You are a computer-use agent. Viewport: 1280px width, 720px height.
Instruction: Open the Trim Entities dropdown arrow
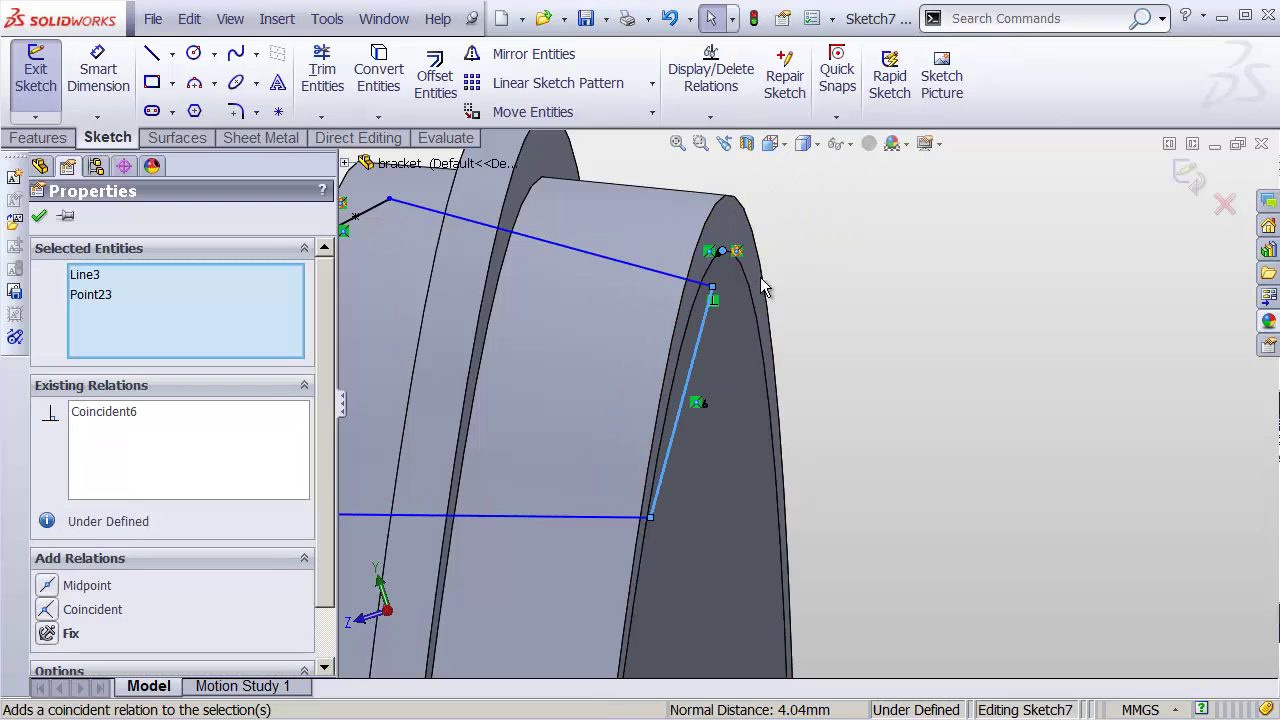click(x=322, y=116)
